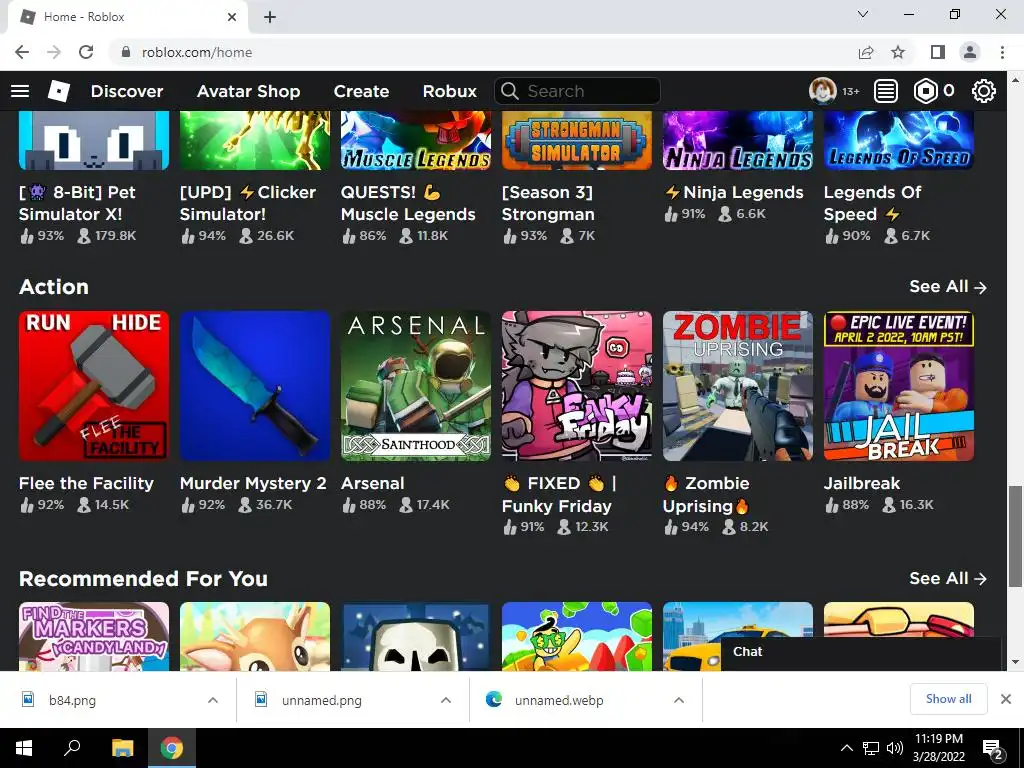Open the Roblox notifications list icon
This screenshot has width=1024, height=768.
tap(886, 91)
